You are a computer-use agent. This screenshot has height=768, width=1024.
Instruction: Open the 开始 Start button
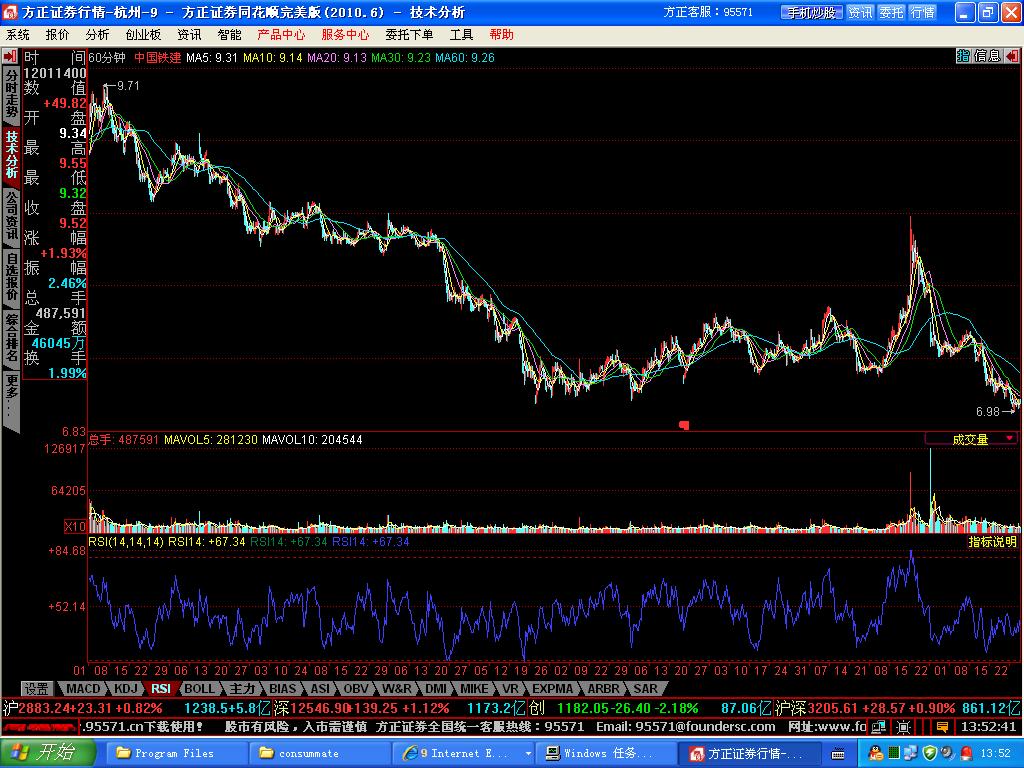click(46, 753)
